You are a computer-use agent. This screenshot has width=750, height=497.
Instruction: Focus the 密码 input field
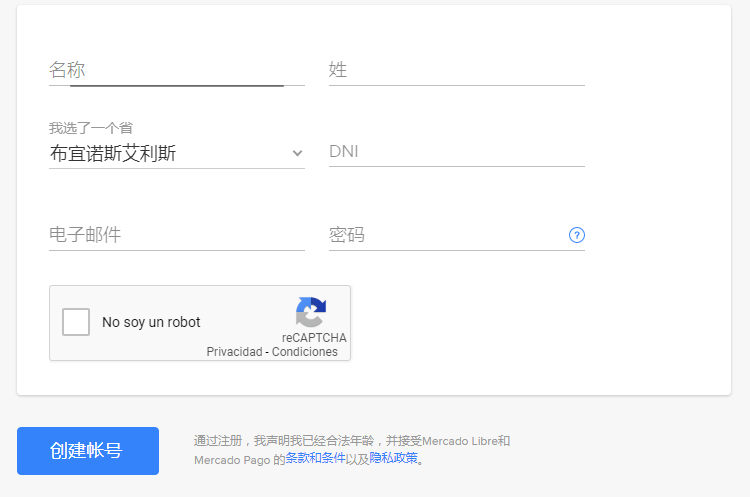click(x=445, y=235)
